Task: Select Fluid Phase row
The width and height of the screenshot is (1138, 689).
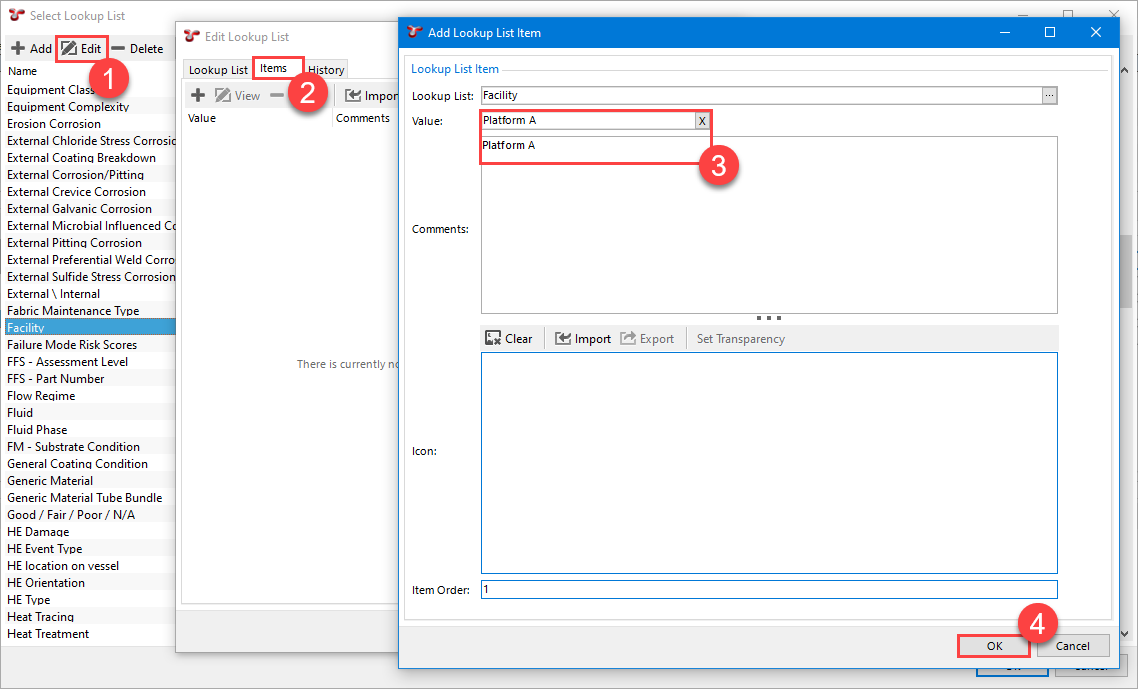Action: click(x=90, y=429)
